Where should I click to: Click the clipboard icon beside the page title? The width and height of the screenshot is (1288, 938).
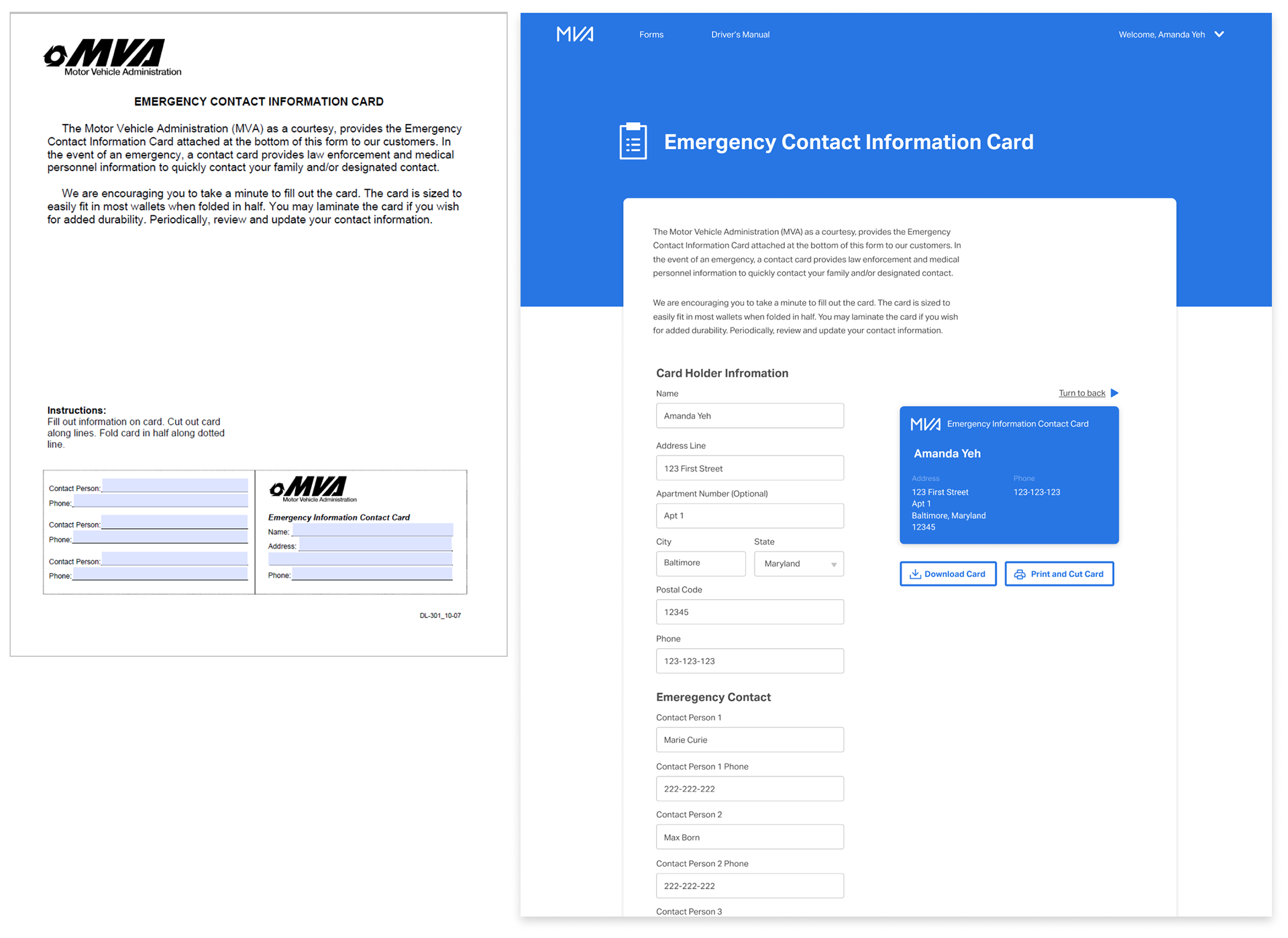tap(633, 141)
